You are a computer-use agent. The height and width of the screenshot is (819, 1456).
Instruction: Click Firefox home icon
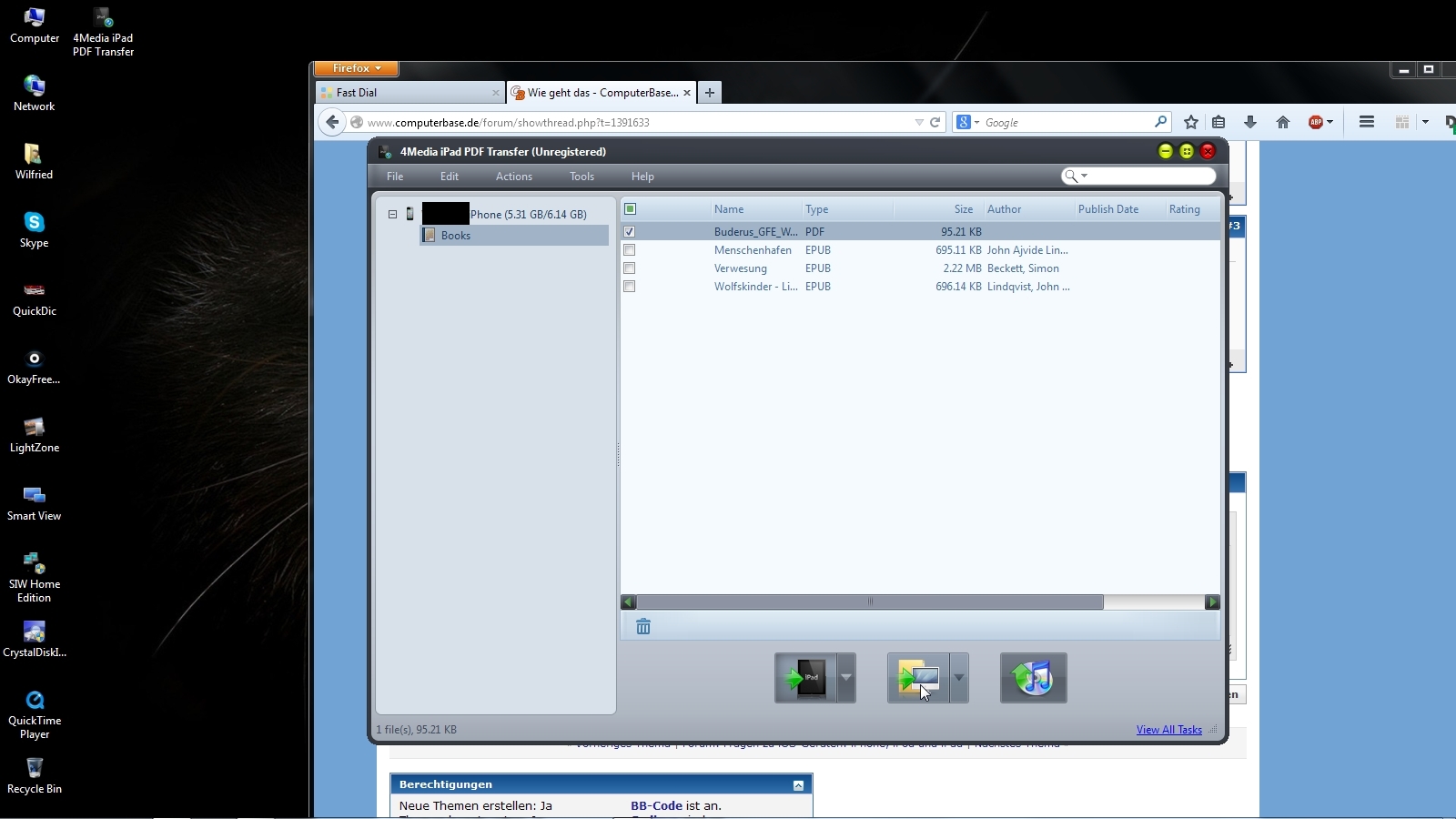[x=1283, y=122]
